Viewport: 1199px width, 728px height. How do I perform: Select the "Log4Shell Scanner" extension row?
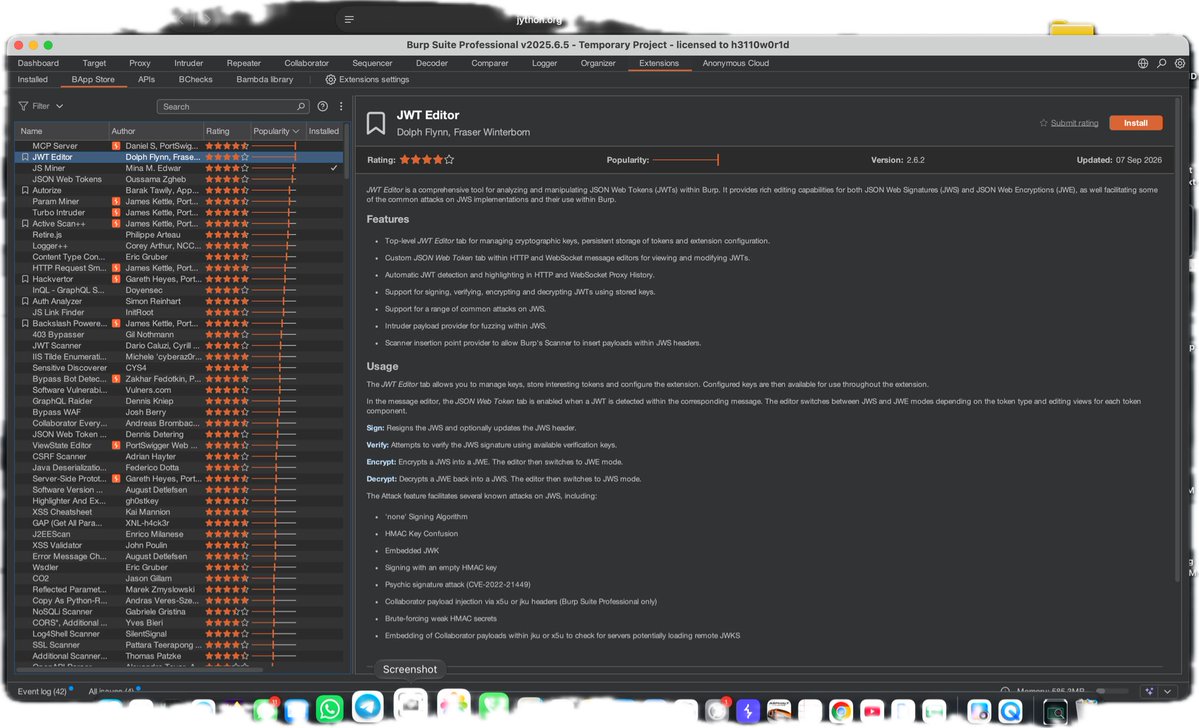[179, 634]
